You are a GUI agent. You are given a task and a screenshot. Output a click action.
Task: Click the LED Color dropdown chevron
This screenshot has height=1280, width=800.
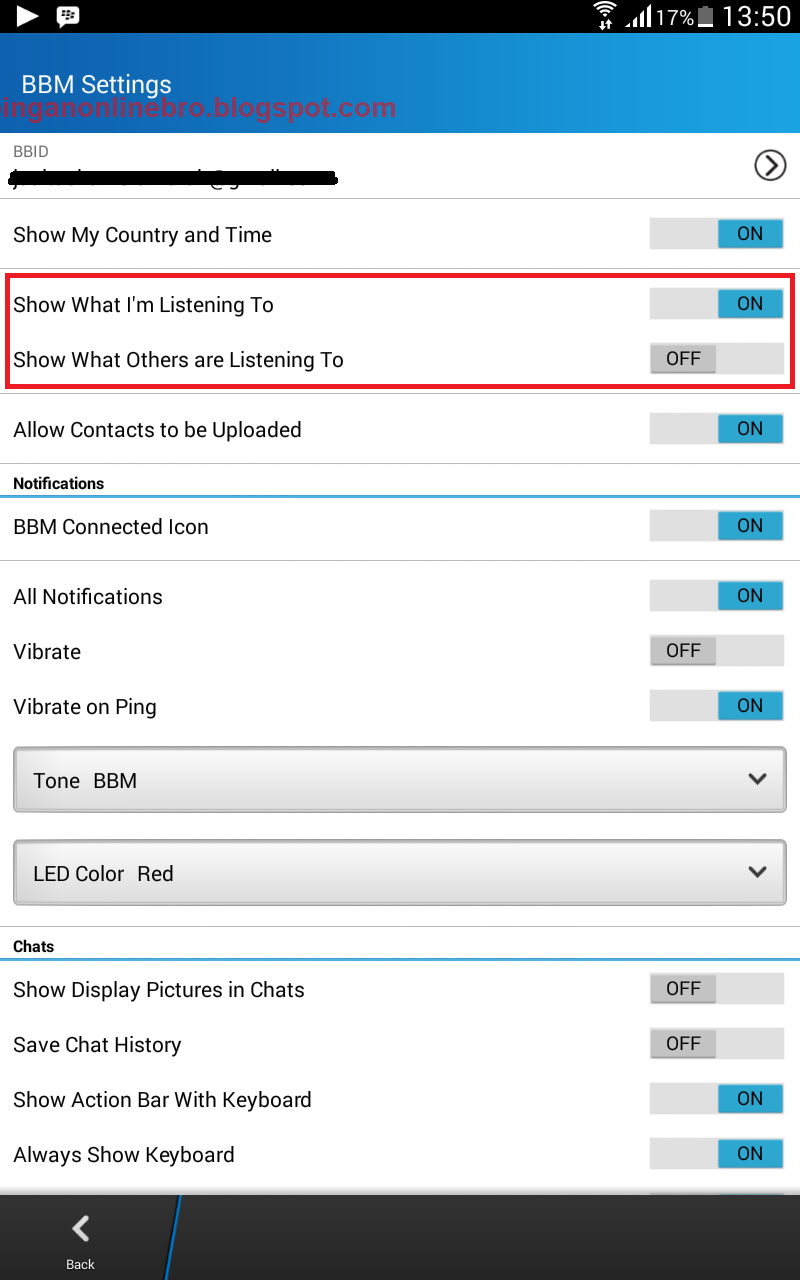pyautogui.click(x=757, y=872)
